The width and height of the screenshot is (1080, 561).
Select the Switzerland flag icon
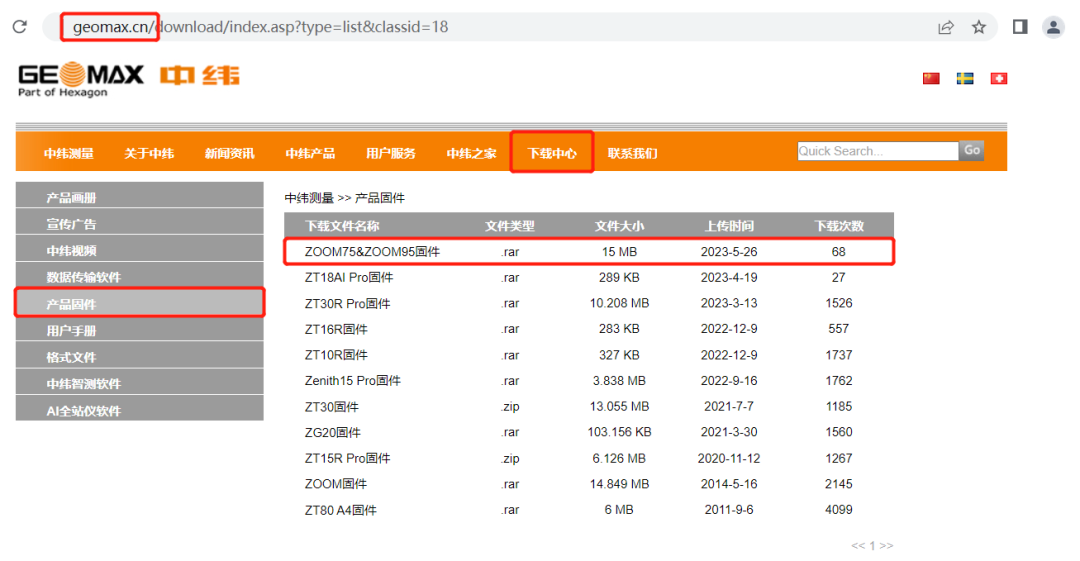[998, 78]
